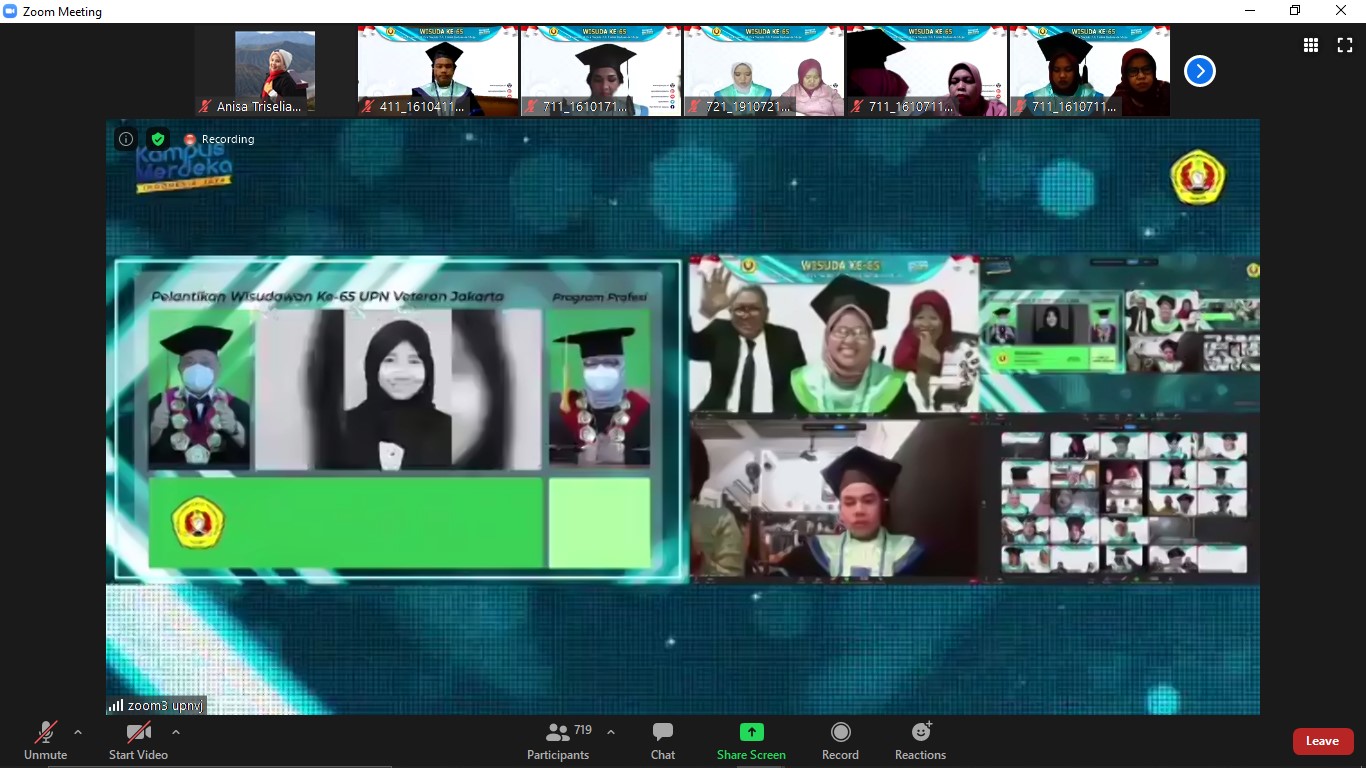The height and width of the screenshot is (768, 1366).
Task: Unmute the microphone
Action: point(45,741)
